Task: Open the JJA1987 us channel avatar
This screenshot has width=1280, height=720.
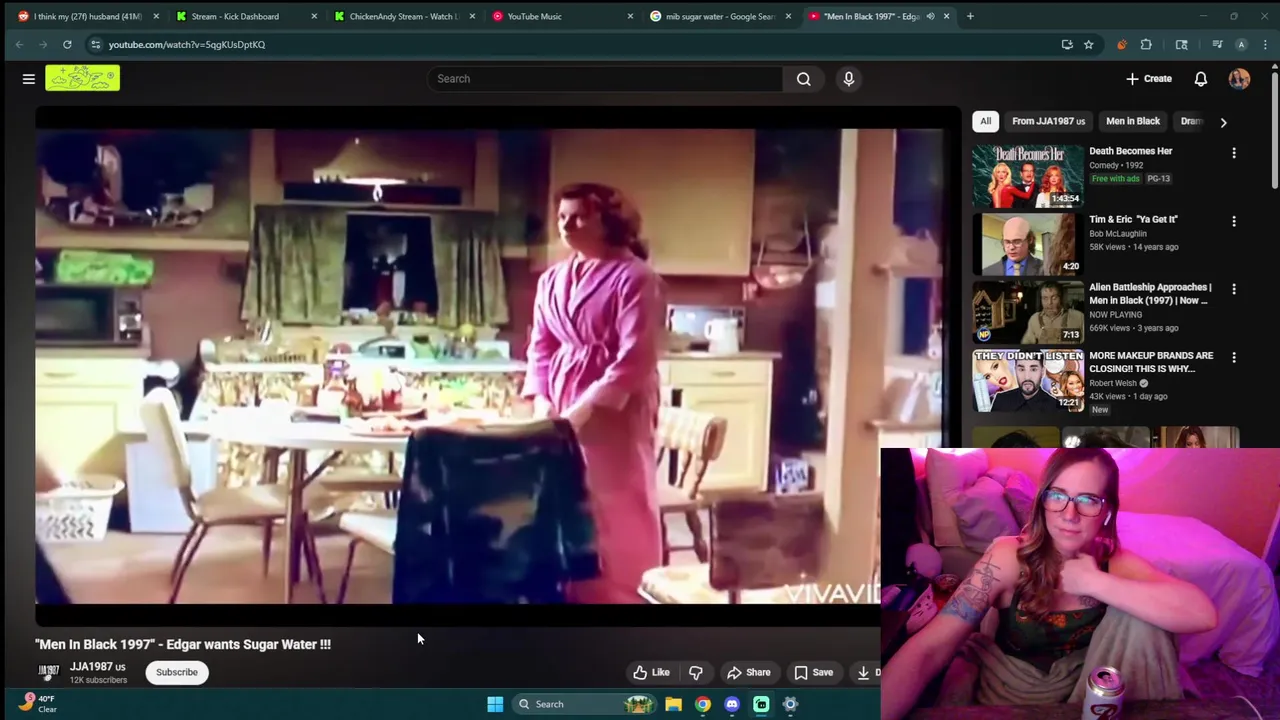Action: [48, 672]
